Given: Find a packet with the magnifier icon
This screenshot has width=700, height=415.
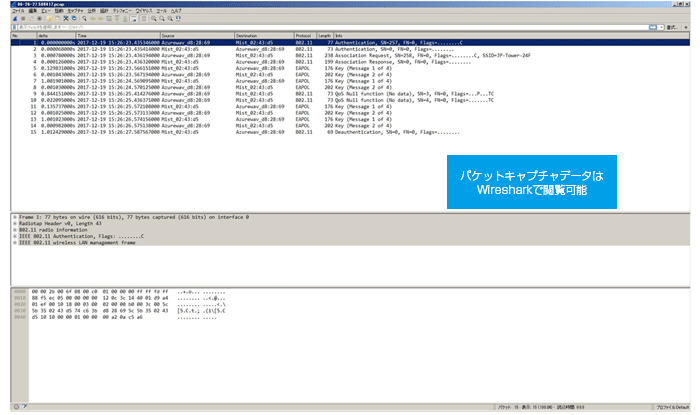Looking at the screenshot, I should pos(84,19).
